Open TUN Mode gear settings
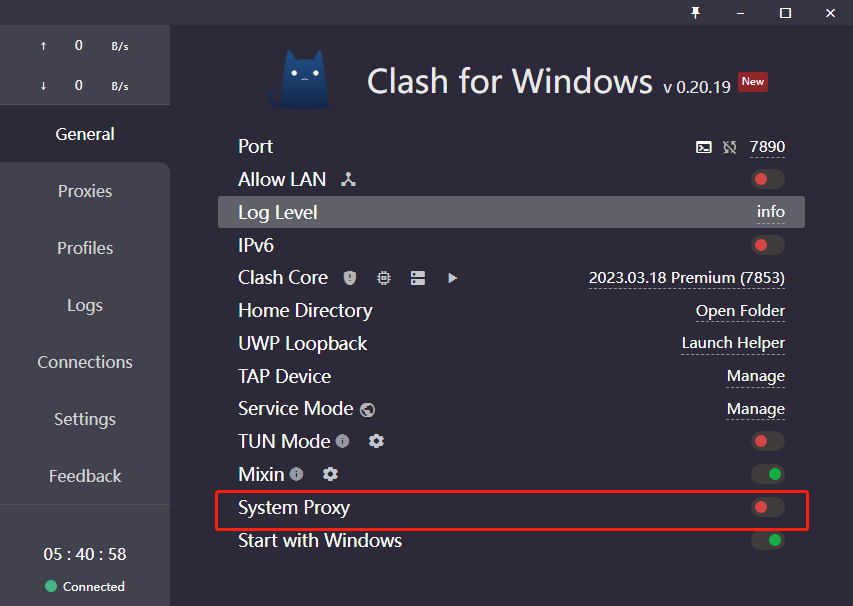Viewport: 853px width, 606px height. 376,441
